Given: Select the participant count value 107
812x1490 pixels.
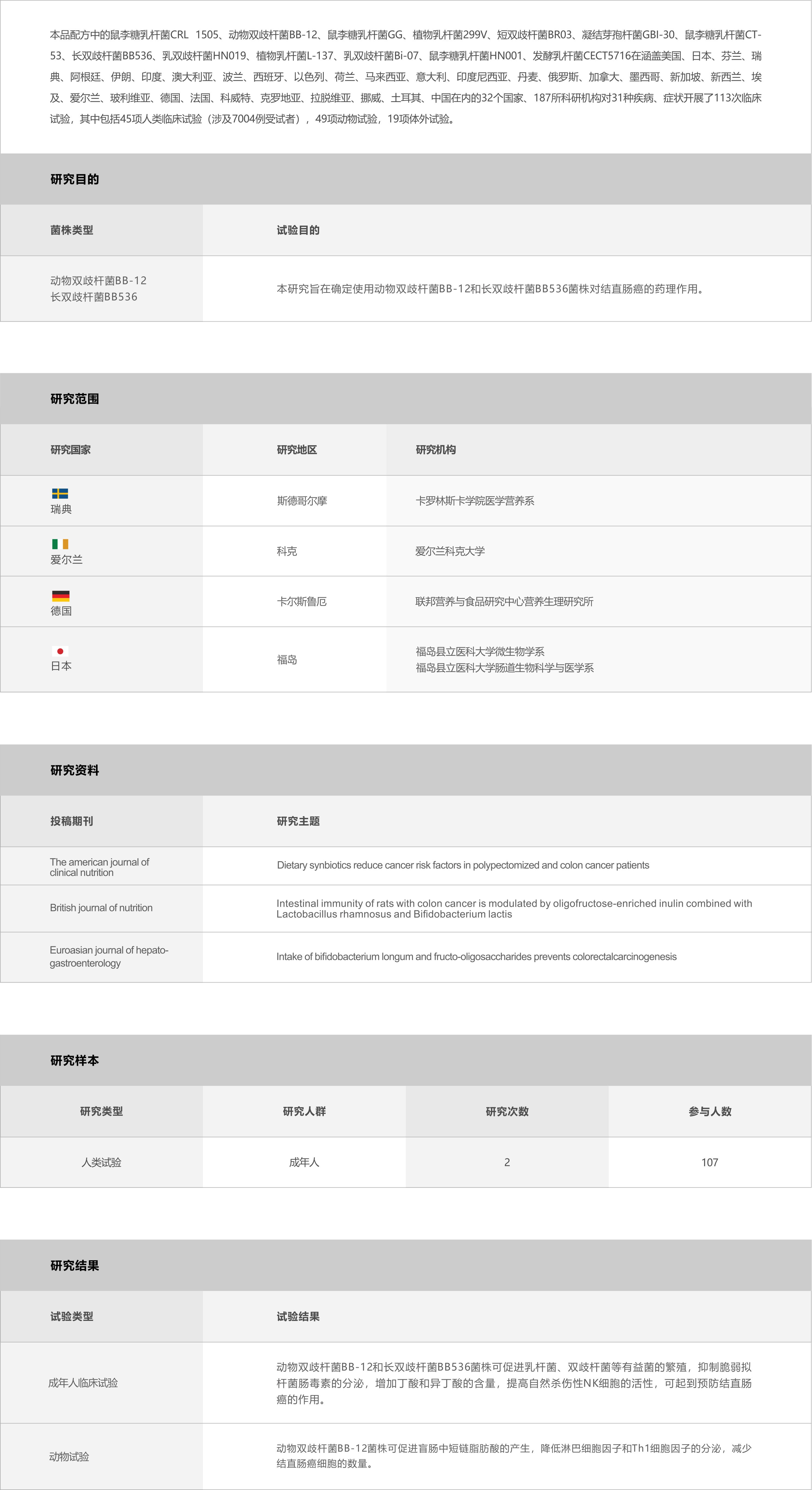Looking at the screenshot, I should 710,1162.
